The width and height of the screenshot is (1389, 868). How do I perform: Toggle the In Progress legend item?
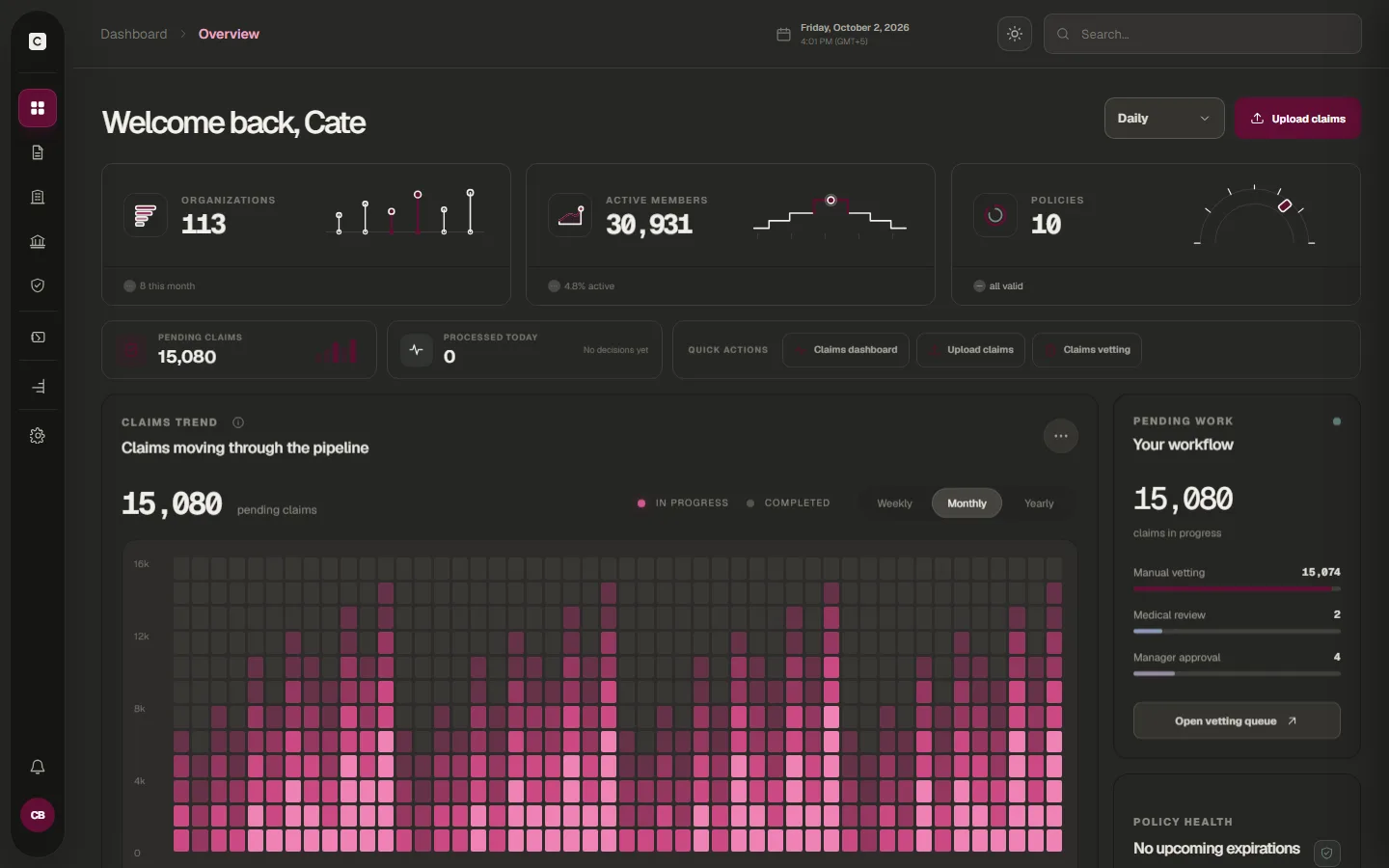683,503
